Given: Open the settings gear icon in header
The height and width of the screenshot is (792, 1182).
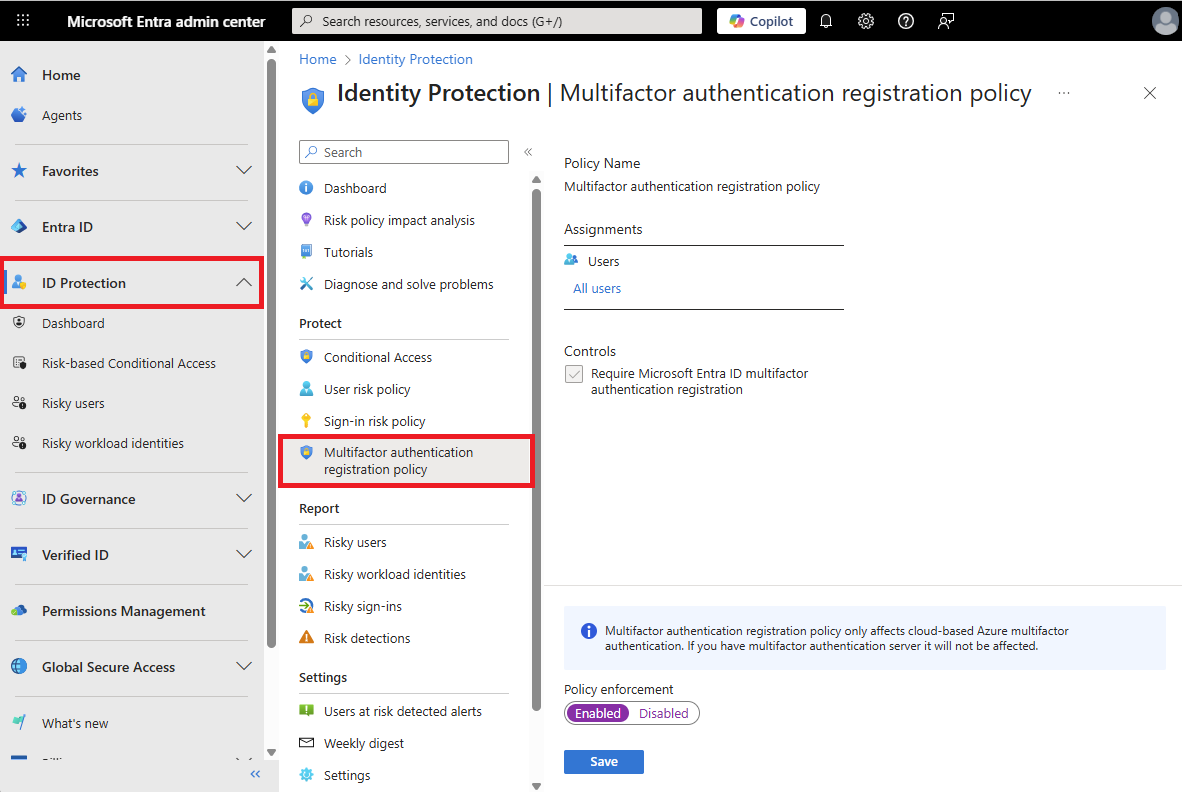Looking at the screenshot, I should click(866, 21).
